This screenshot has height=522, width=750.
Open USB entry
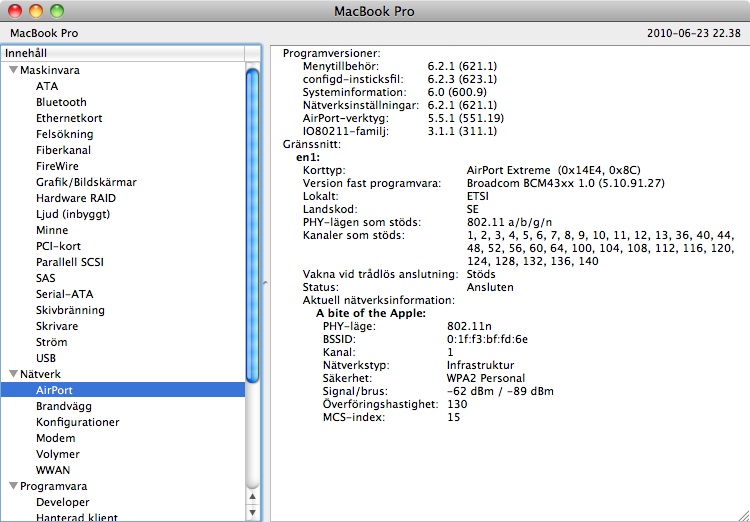tap(46, 358)
